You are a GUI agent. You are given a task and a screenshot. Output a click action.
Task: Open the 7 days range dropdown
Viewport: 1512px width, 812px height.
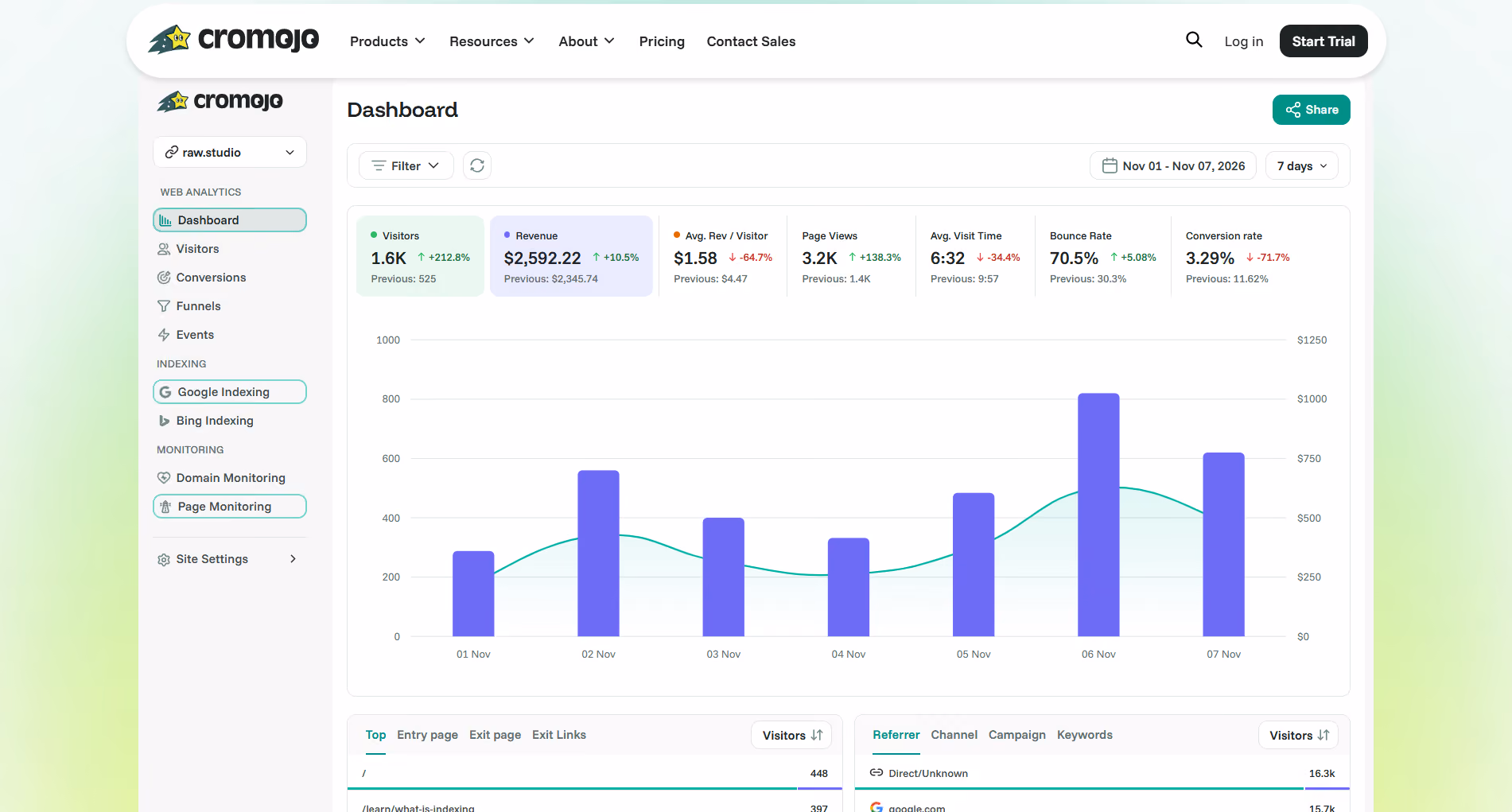1302,165
